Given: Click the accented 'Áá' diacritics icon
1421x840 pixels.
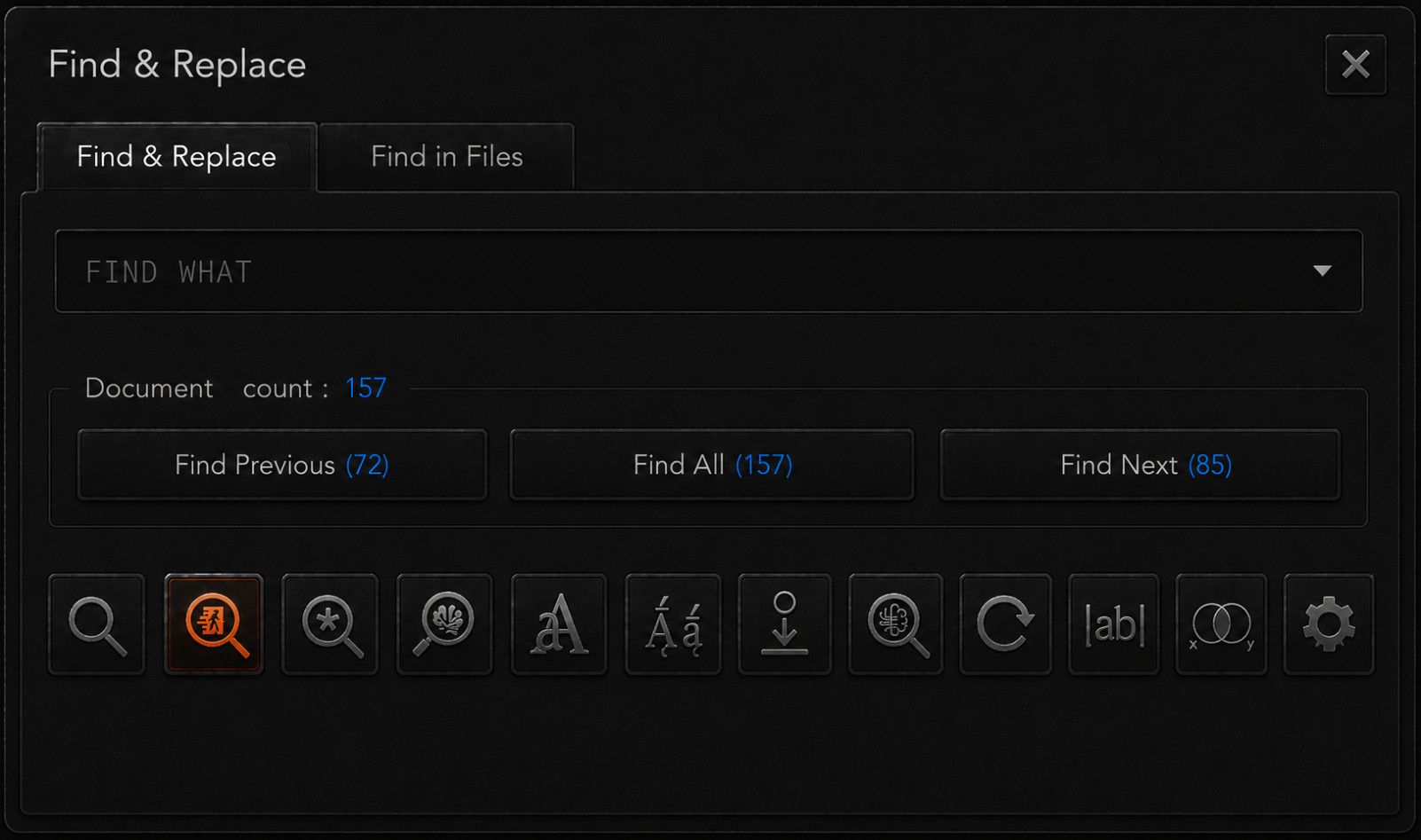Looking at the screenshot, I should tap(673, 624).
